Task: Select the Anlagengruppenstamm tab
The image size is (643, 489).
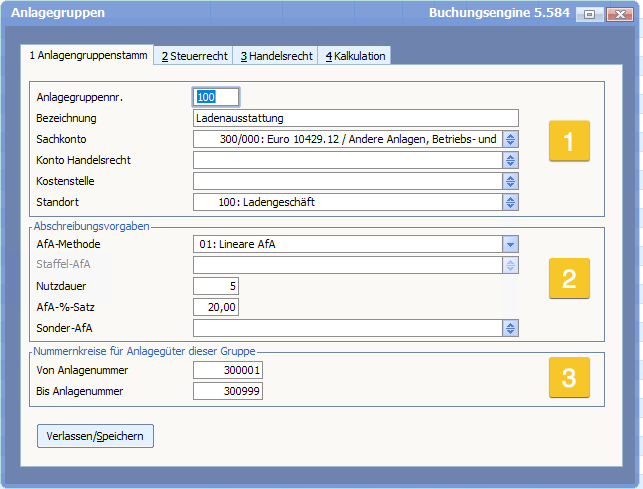Action: point(87,56)
